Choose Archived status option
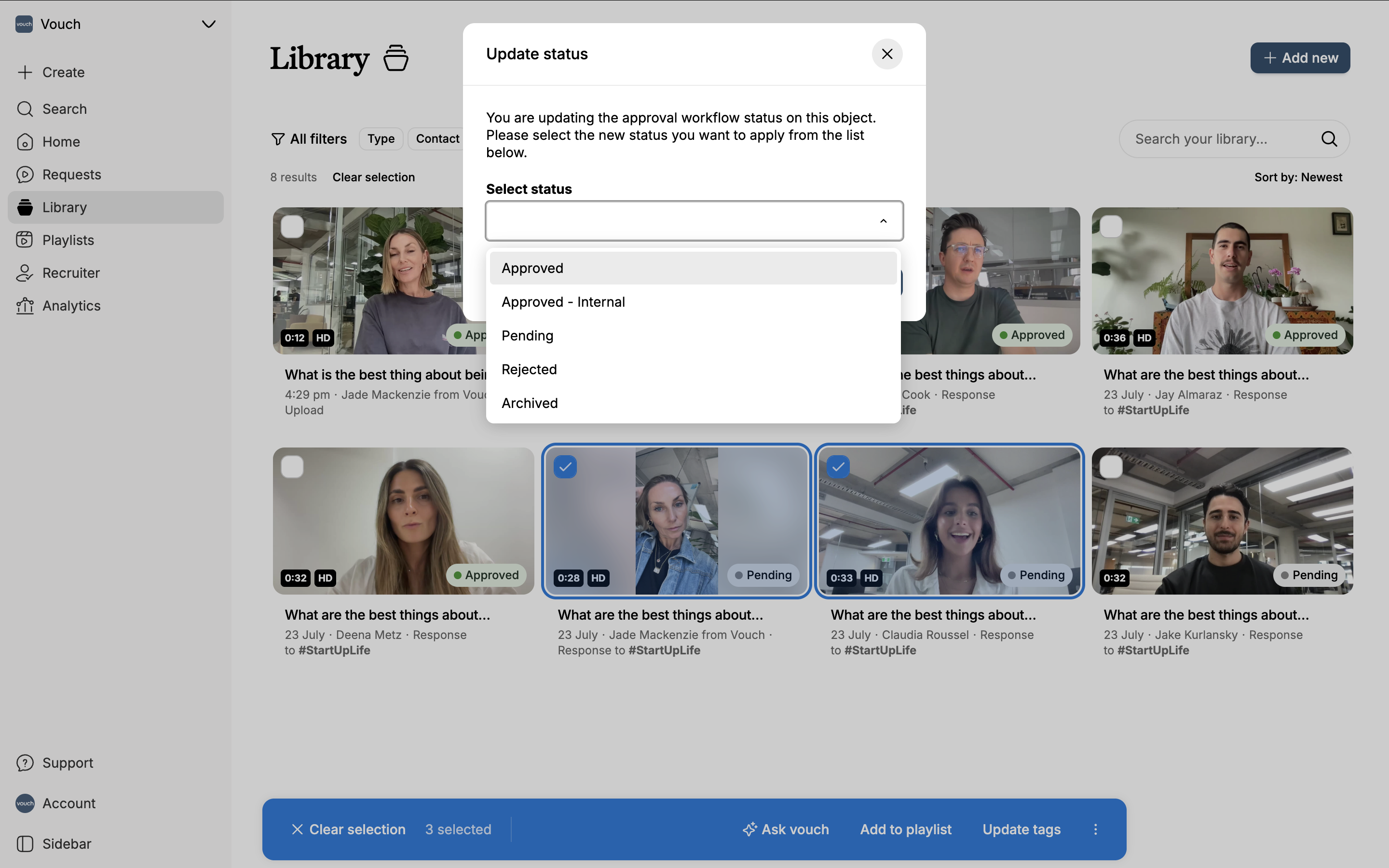 [693, 403]
